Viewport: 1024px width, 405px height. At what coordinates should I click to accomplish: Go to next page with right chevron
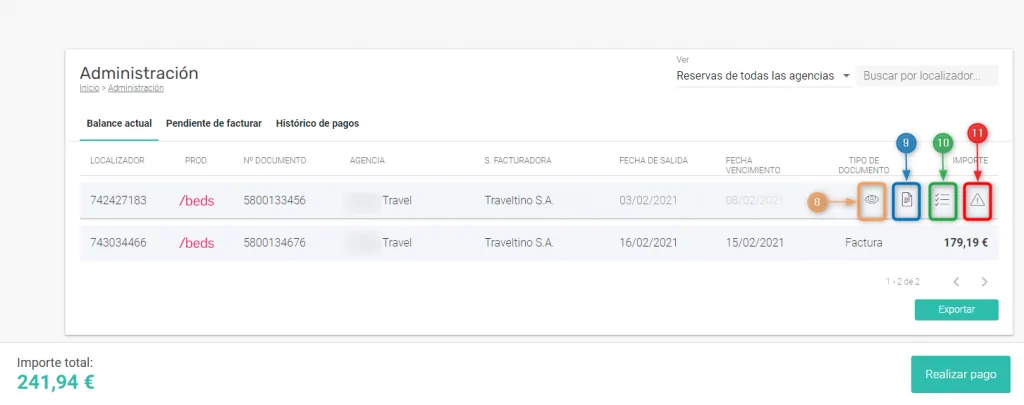pyautogui.click(x=985, y=282)
